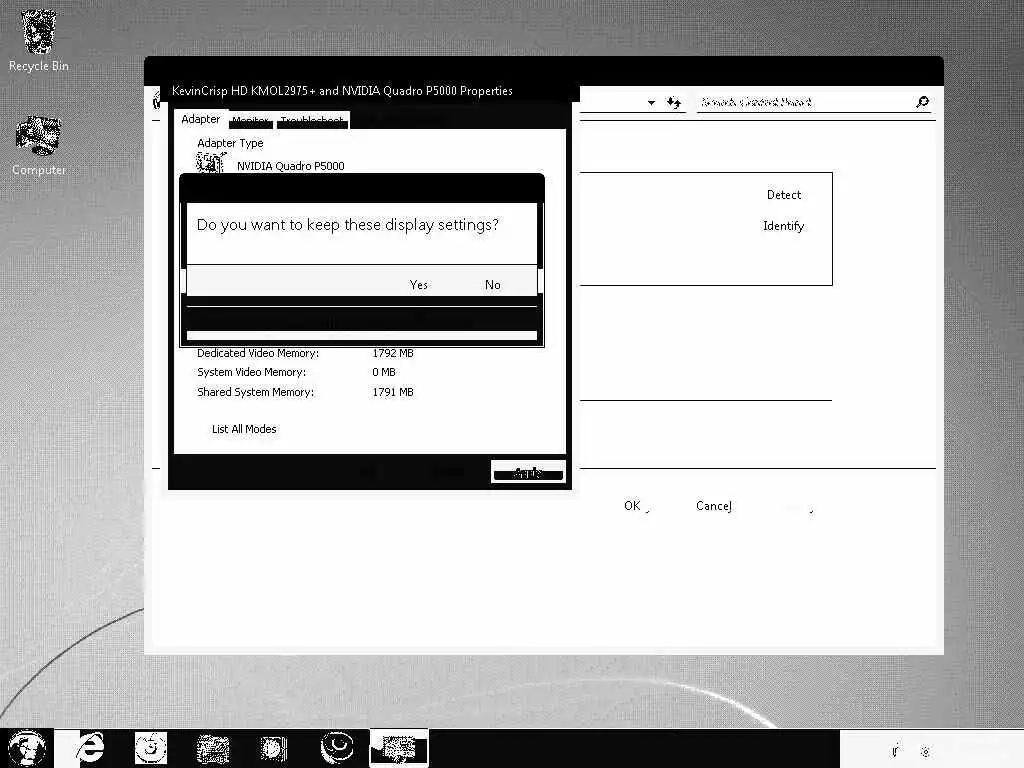Open the Recycle Bin desktop icon

[38, 39]
